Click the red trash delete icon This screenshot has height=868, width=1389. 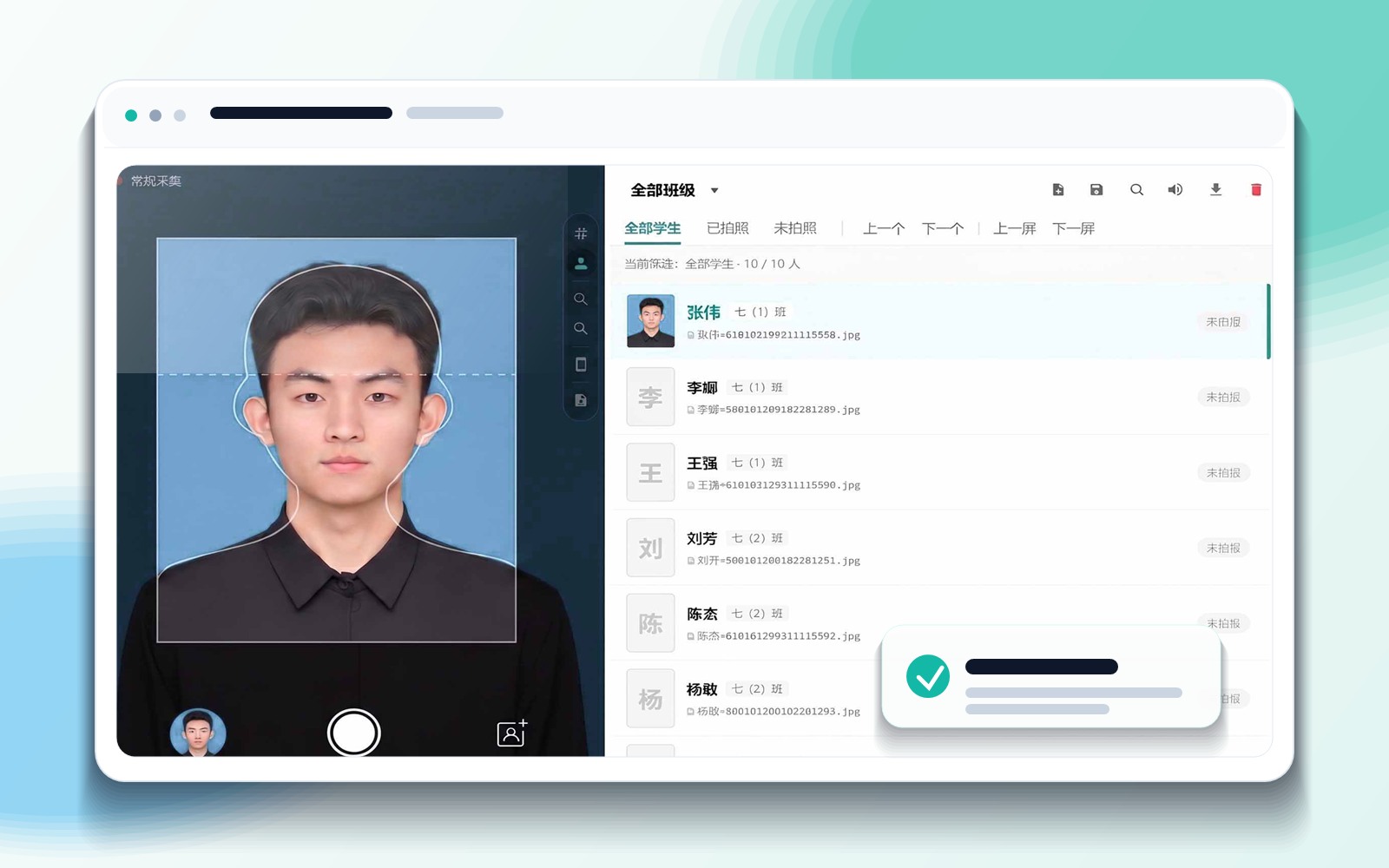1255,190
